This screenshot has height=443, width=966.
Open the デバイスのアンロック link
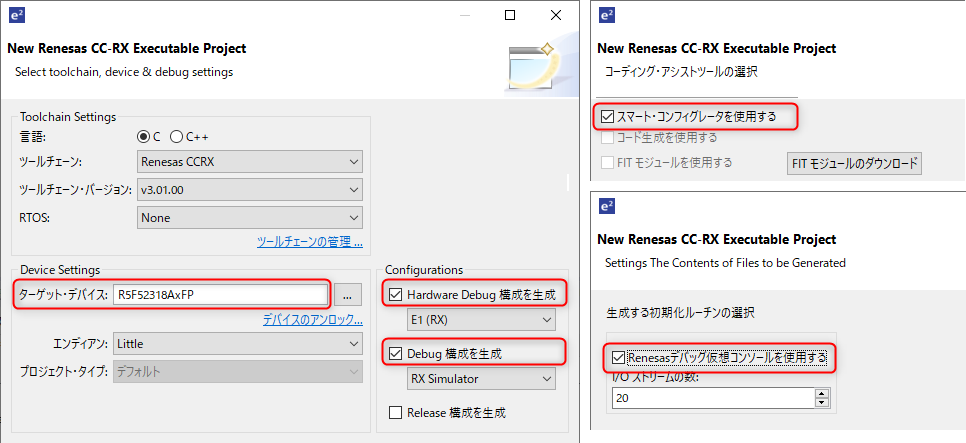[x=312, y=320]
